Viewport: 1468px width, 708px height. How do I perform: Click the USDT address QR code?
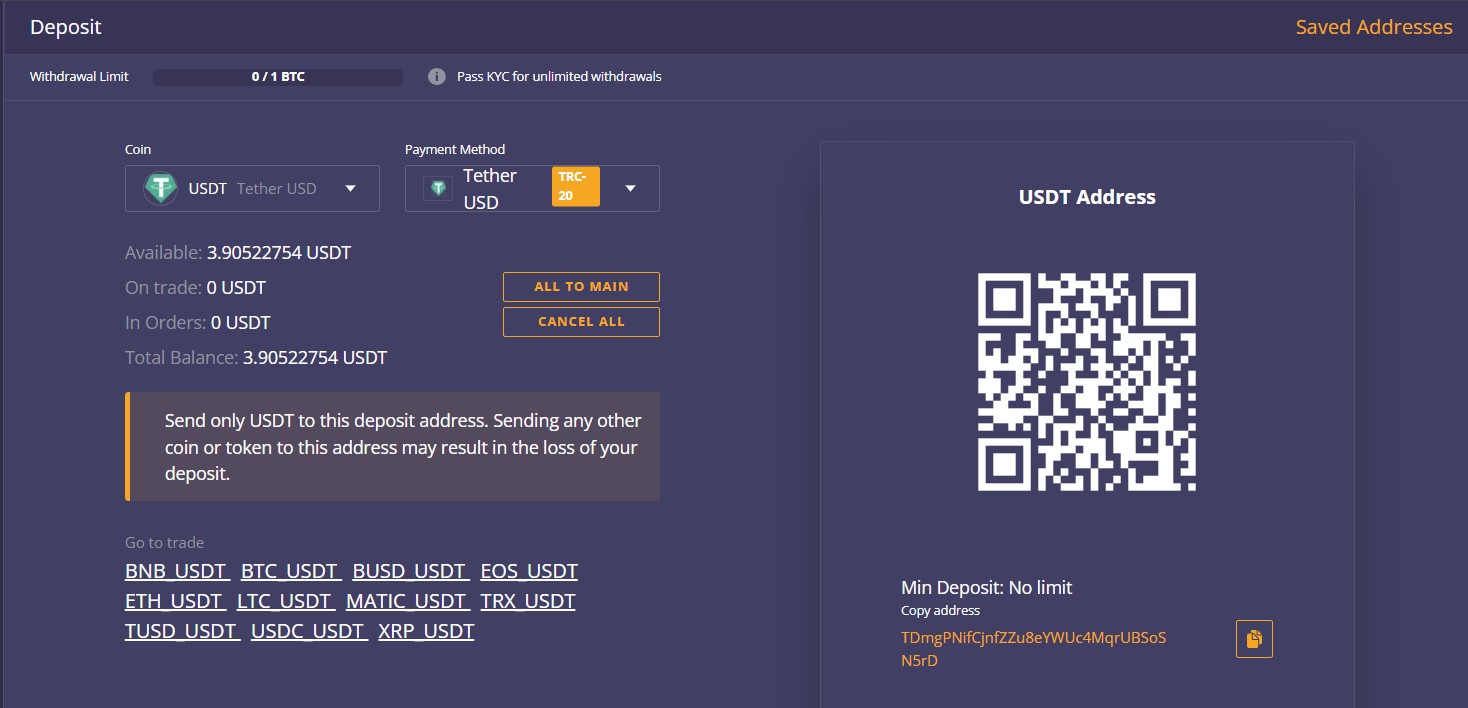coord(1087,382)
